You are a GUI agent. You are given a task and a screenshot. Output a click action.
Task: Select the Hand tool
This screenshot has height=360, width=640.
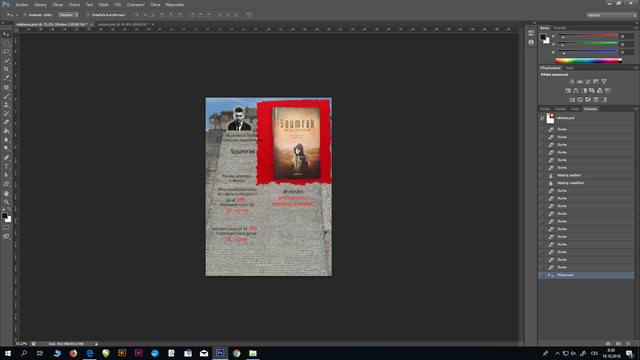6,193
